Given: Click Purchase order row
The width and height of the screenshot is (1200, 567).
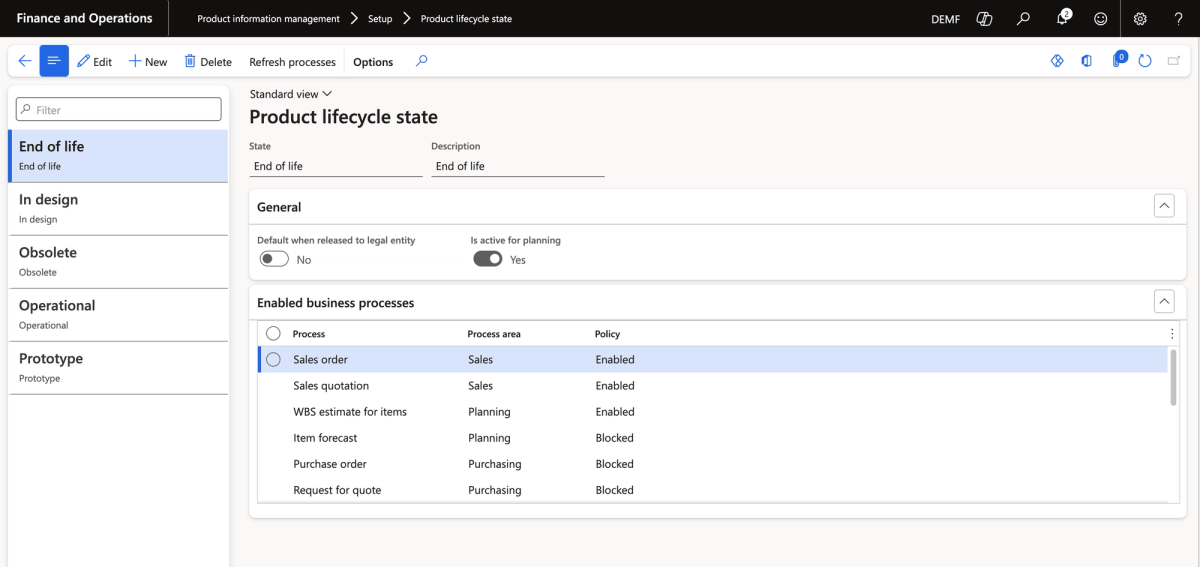Looking at the screenshot, I should 713,463.
